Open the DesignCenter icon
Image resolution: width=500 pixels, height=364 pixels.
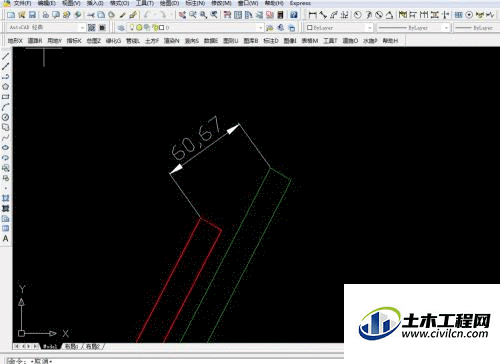[238, 15]
